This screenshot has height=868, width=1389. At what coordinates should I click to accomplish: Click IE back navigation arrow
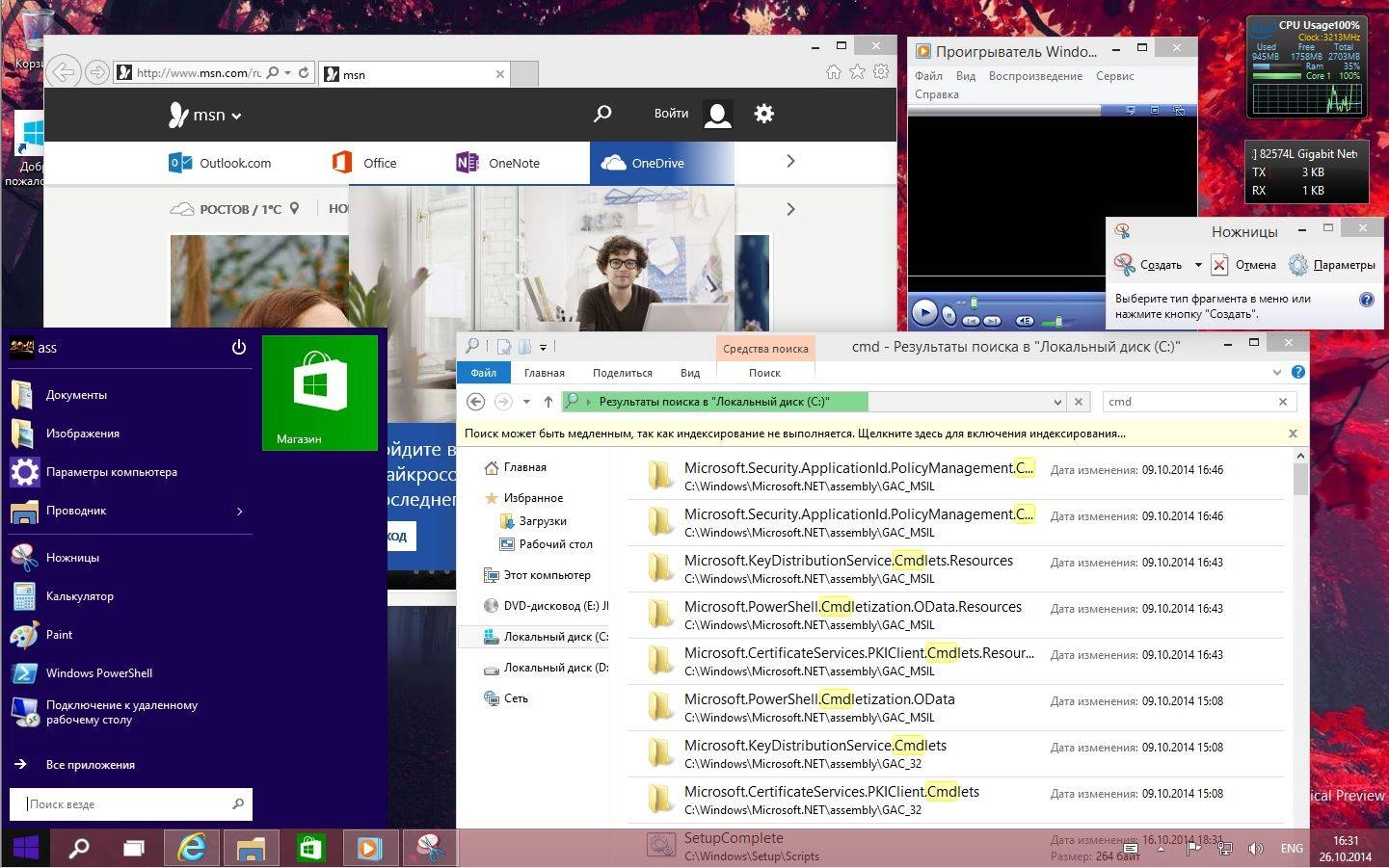click(x=63, y=72)
